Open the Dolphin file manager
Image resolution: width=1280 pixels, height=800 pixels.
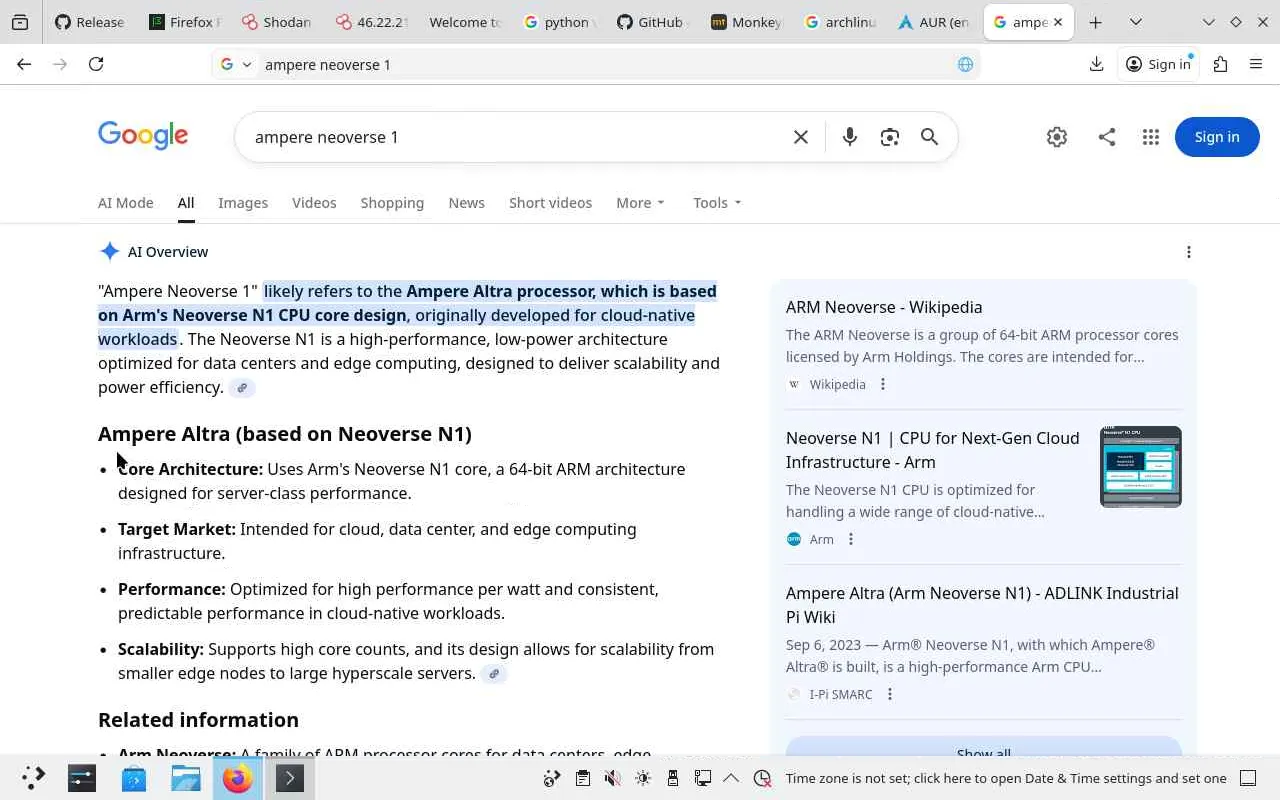click(186, 778)
